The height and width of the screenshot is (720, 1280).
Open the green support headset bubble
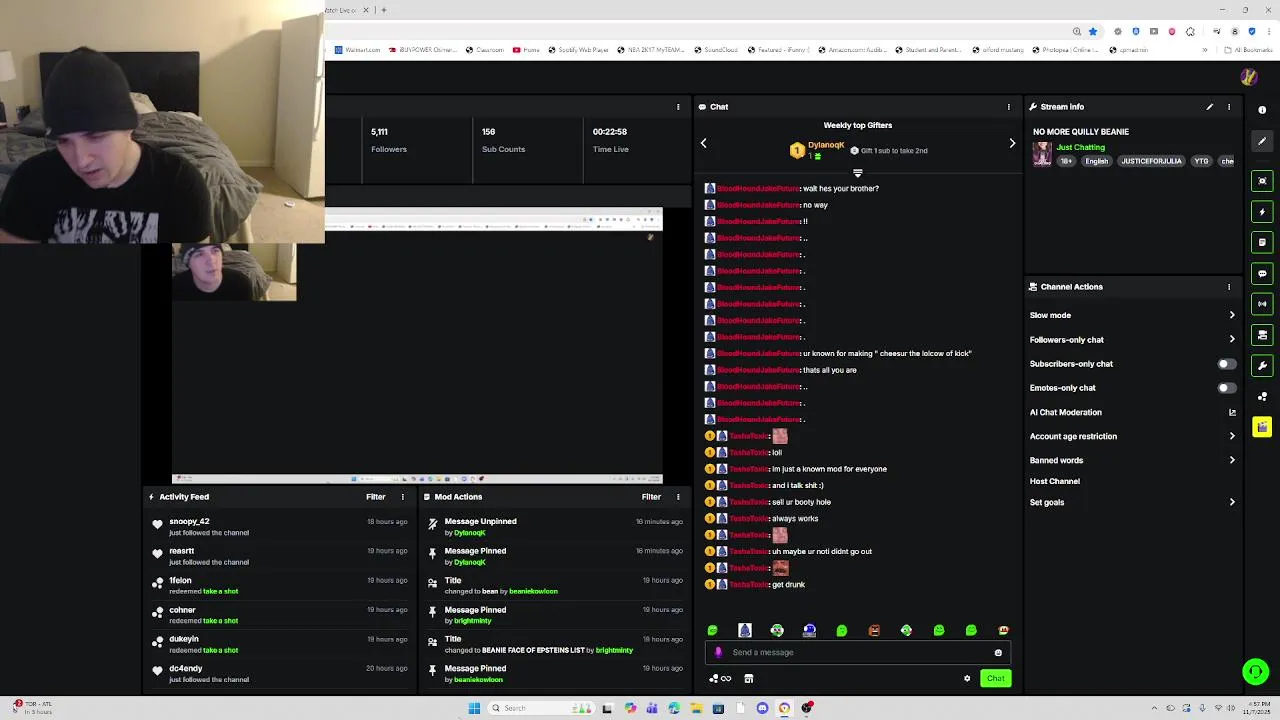[x=1255, y=671]
